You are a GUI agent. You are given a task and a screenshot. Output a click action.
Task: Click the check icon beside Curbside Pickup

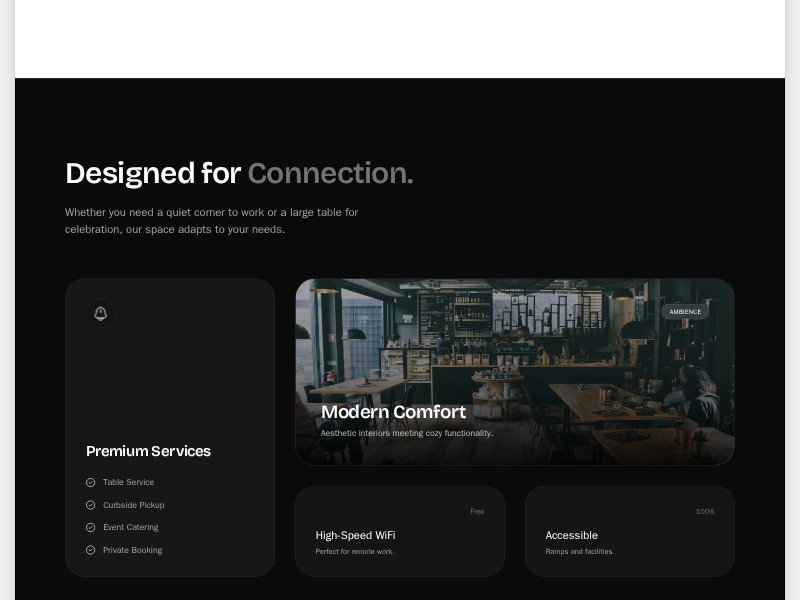[91, 505]
